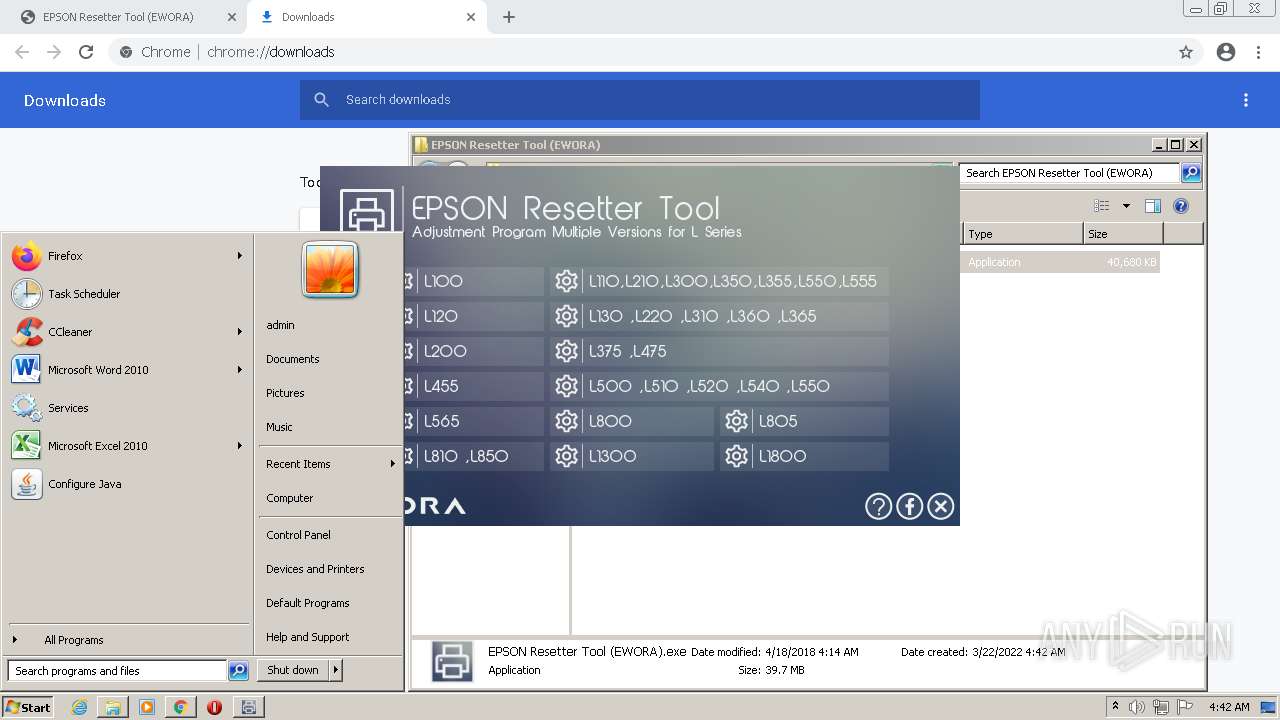Click the Search programs and files box
Image resolution: width=1280 pixels, height=720 pixels.
pos(117,671)
